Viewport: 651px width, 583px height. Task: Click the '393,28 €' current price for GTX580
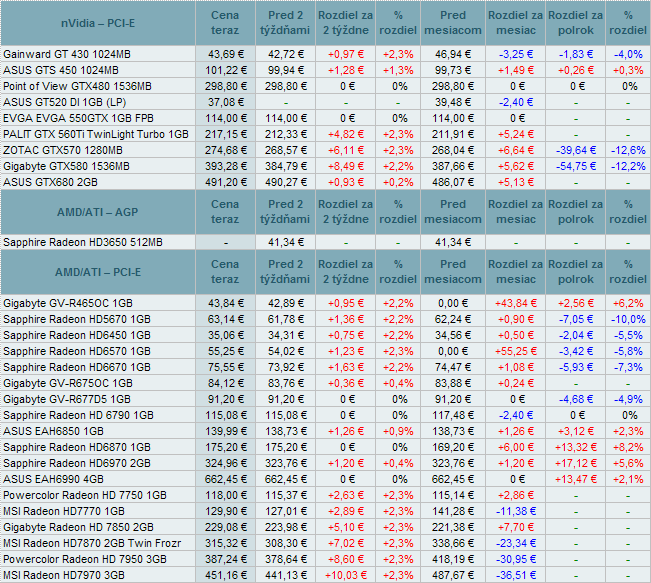click(225, 166)
